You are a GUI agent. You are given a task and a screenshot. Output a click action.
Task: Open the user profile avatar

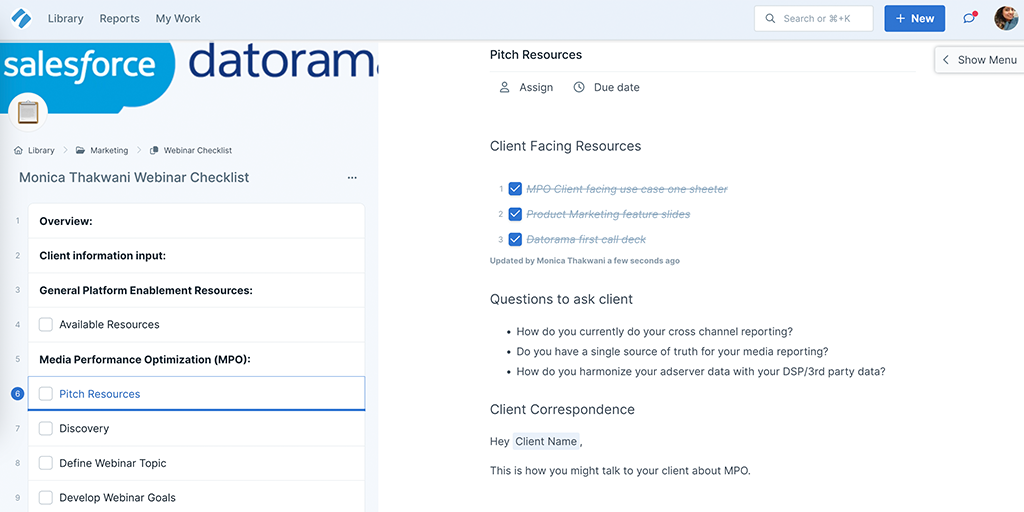[1006, 18]
